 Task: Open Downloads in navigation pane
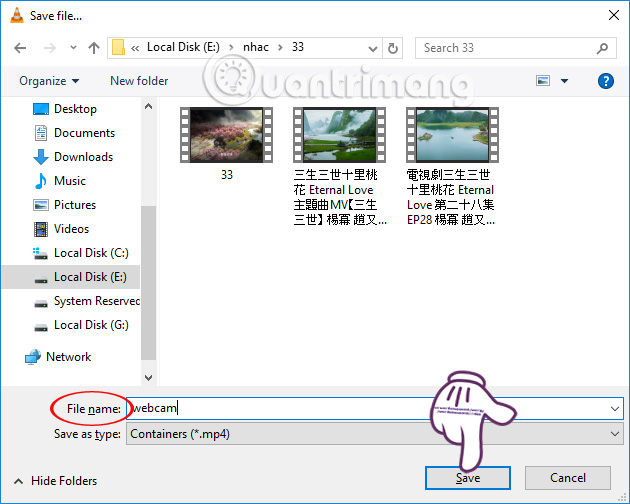[84, 157]
